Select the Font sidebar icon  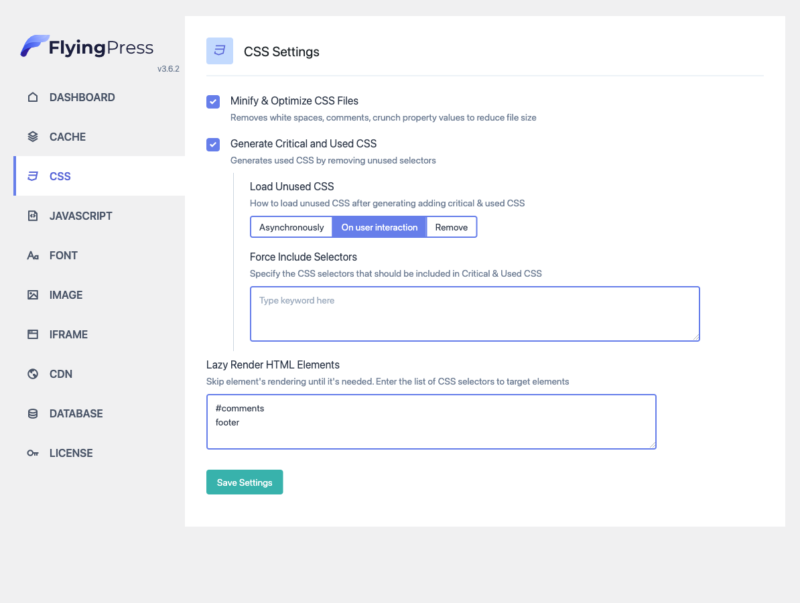31,255
